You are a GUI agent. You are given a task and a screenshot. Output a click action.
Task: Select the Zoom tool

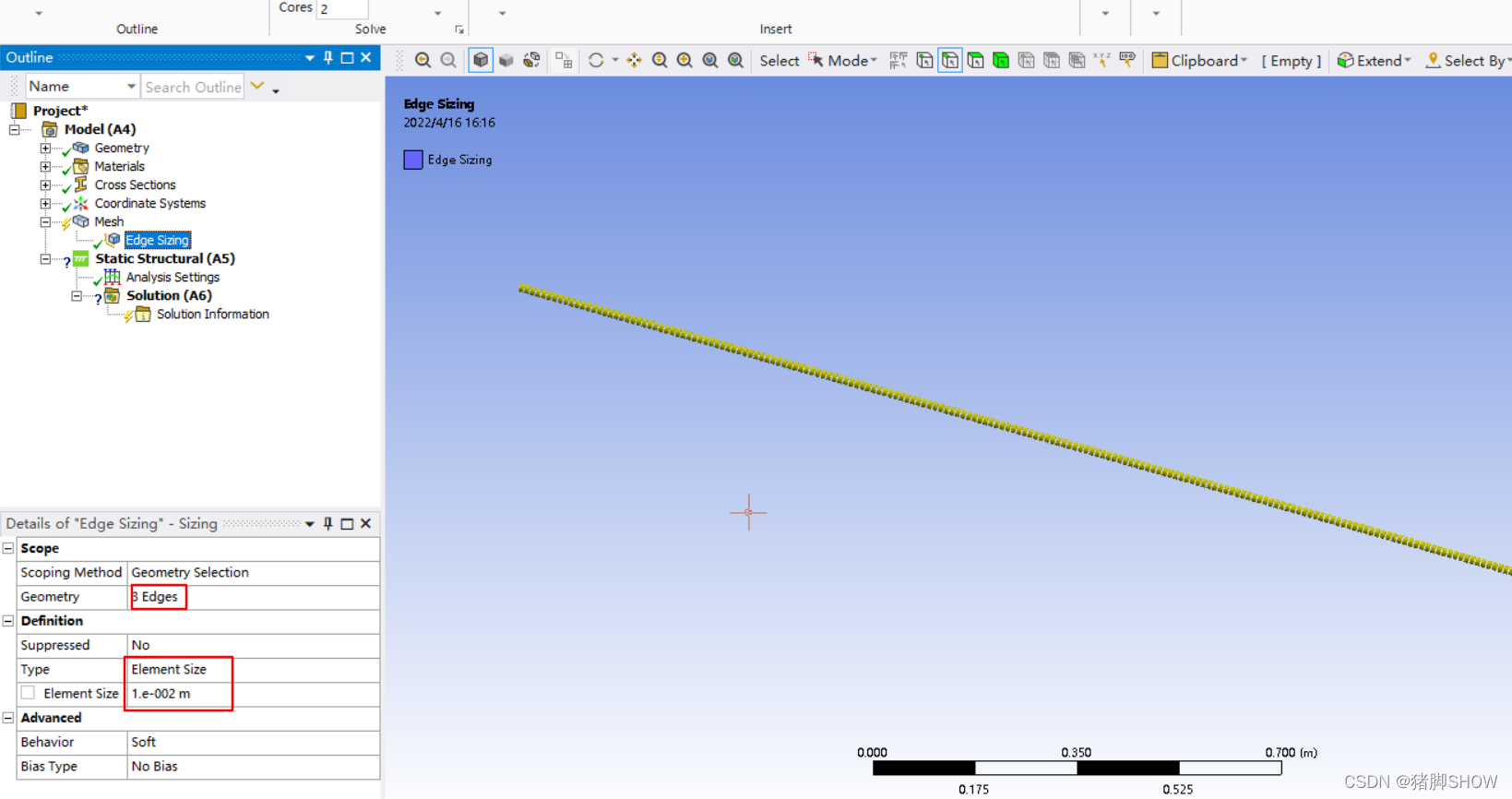click(660, 61)
